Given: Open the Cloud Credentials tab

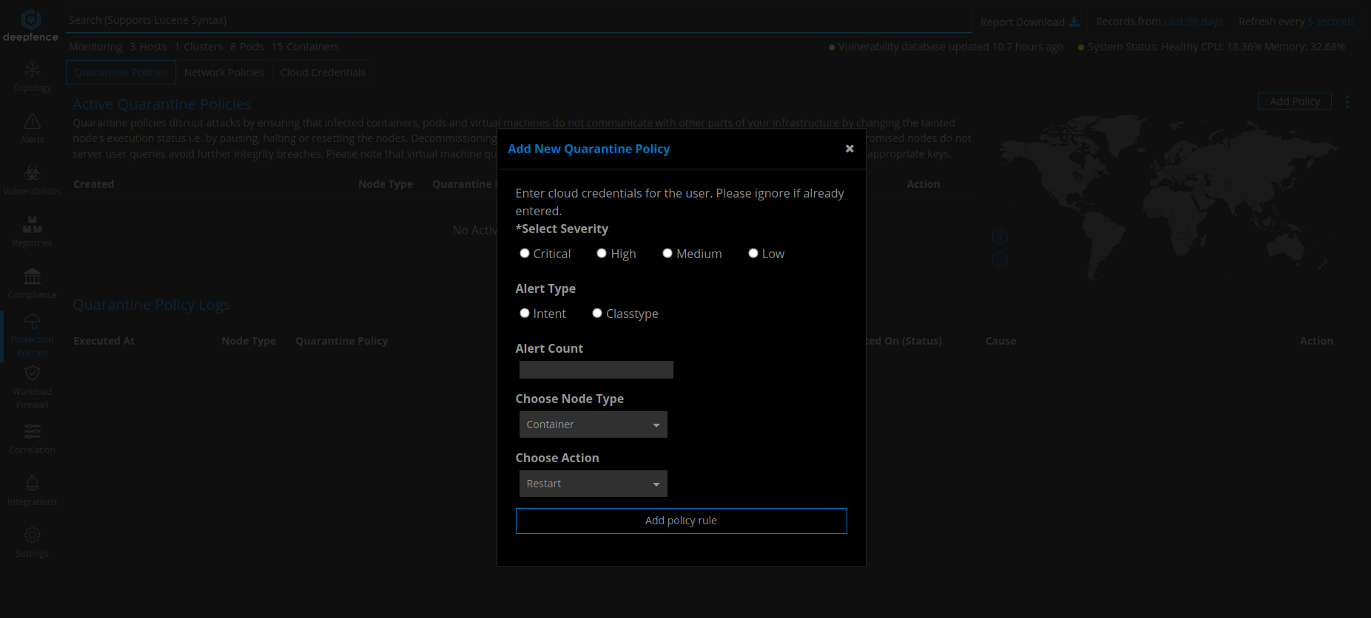Looking at the screenshot, I should click(324, 72).
